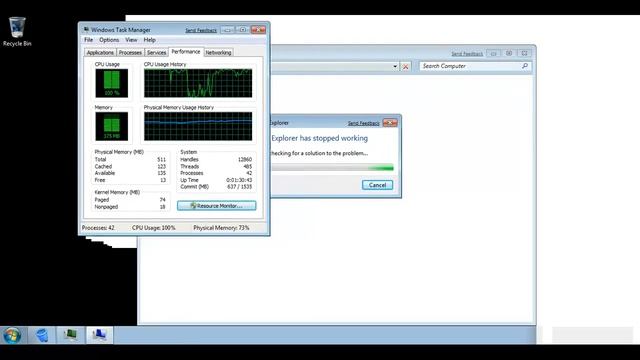This screenshot has height=360, width=640.
Task: Select the Performance tab
Action: (186, 52)
